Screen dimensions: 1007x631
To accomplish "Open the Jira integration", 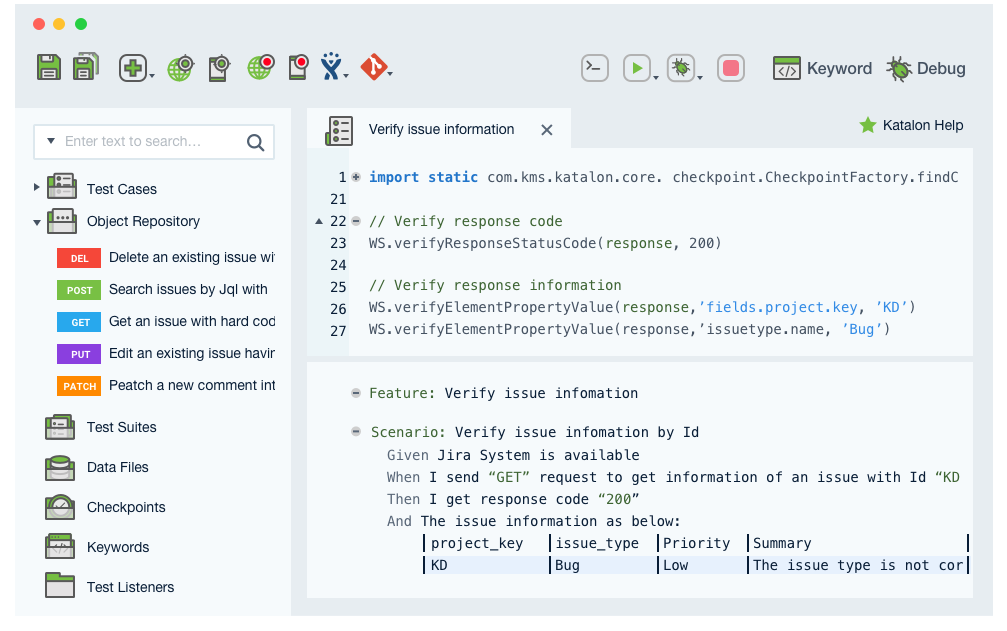I will pos(333,68).
